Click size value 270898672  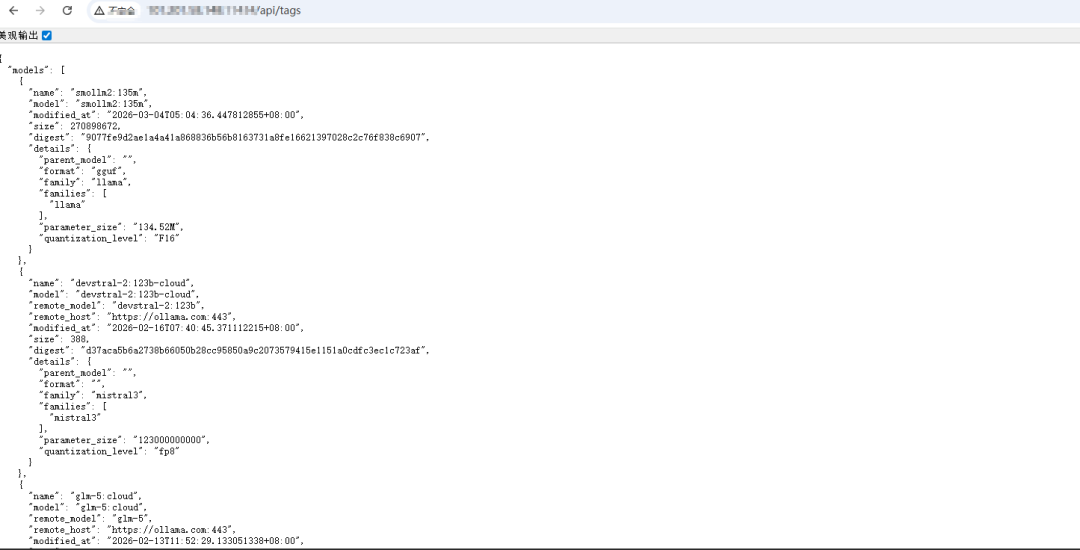tap(95, 125)
